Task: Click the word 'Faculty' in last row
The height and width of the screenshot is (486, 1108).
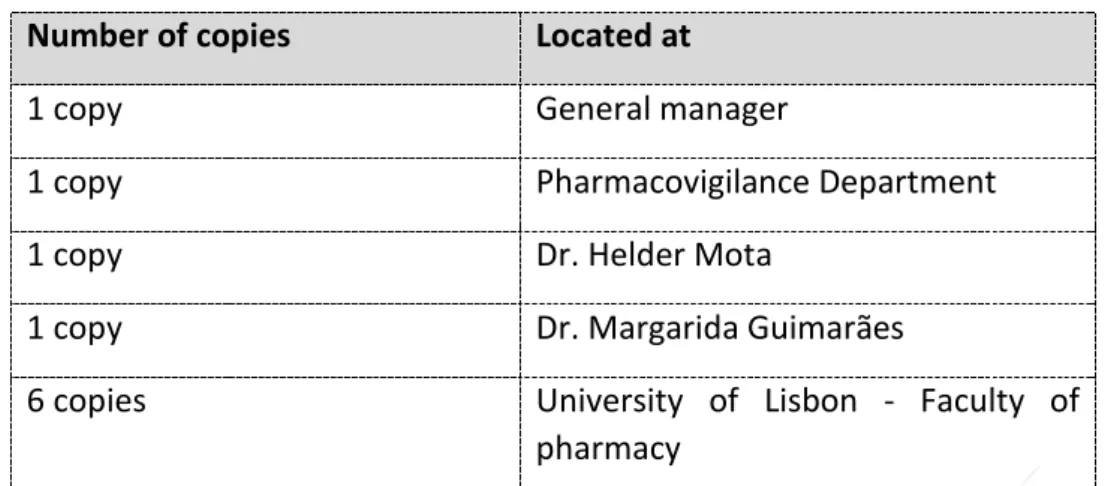Action: coord(972,402)
